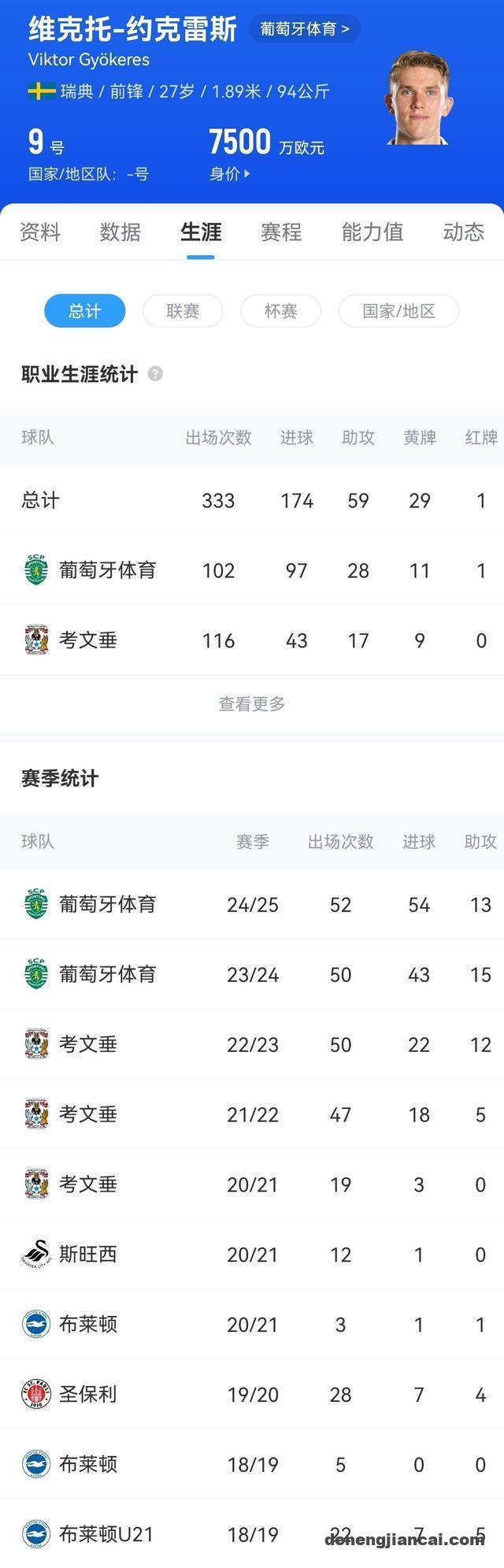504x1568 pixels.
Task: Tap the Sweden flag icon
Action: click(x=41, y=91)
